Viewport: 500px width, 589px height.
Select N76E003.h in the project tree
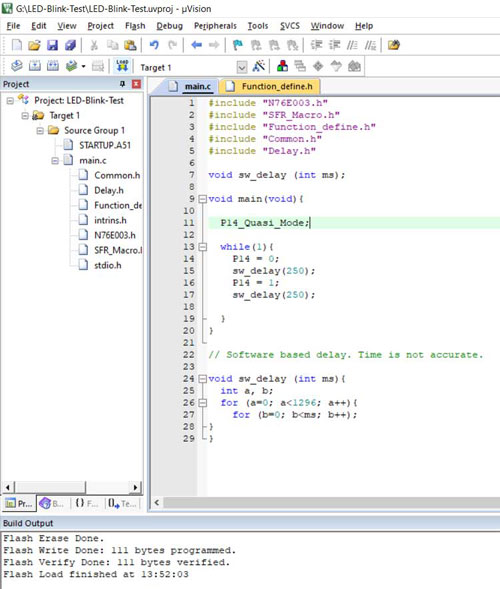click(115, 236)
